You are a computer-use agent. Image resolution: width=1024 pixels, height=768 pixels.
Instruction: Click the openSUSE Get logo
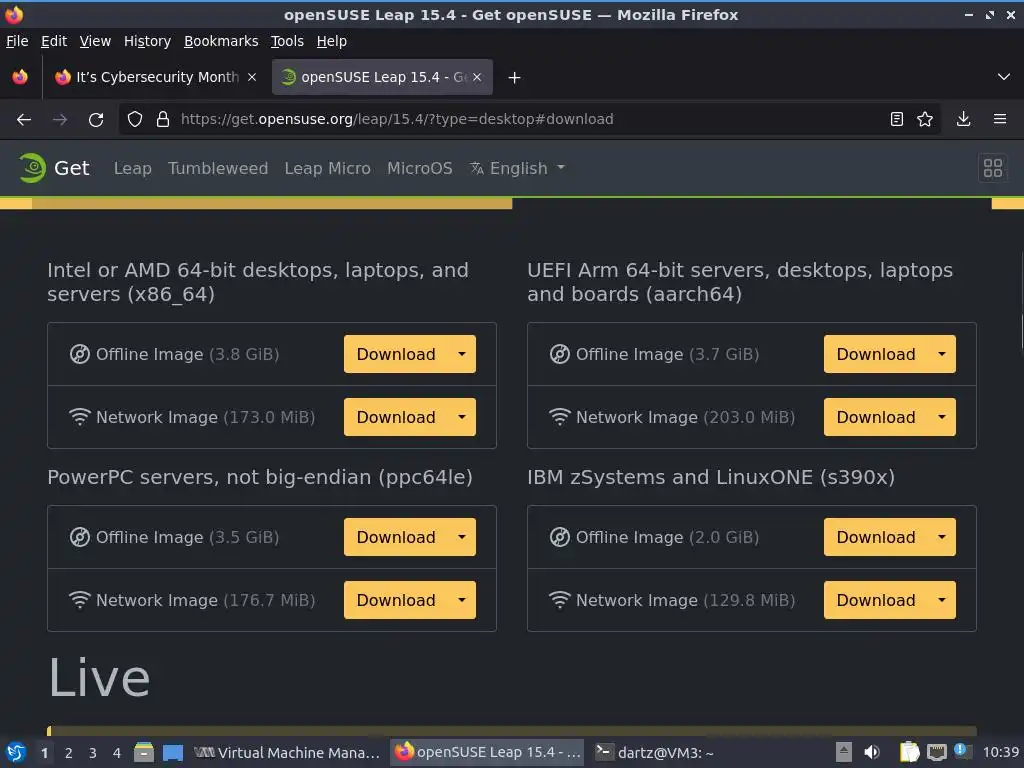point(54,168)
